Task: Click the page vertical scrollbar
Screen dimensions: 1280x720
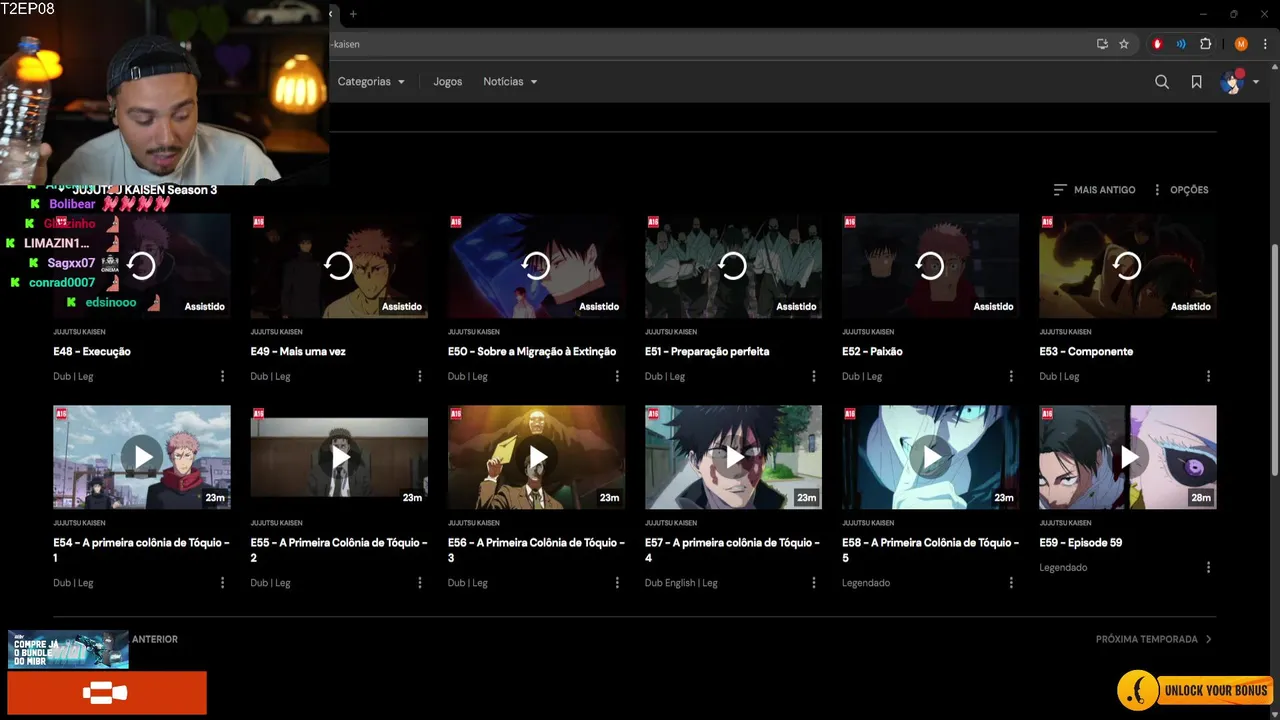Action: [x=1273, y=360]
